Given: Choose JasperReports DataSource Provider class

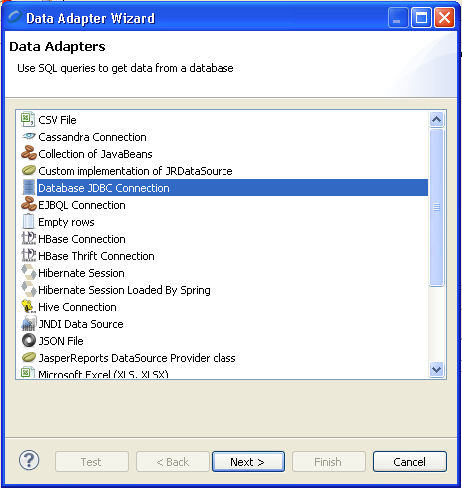Looking at the screenshot, I should pos(137,358).
